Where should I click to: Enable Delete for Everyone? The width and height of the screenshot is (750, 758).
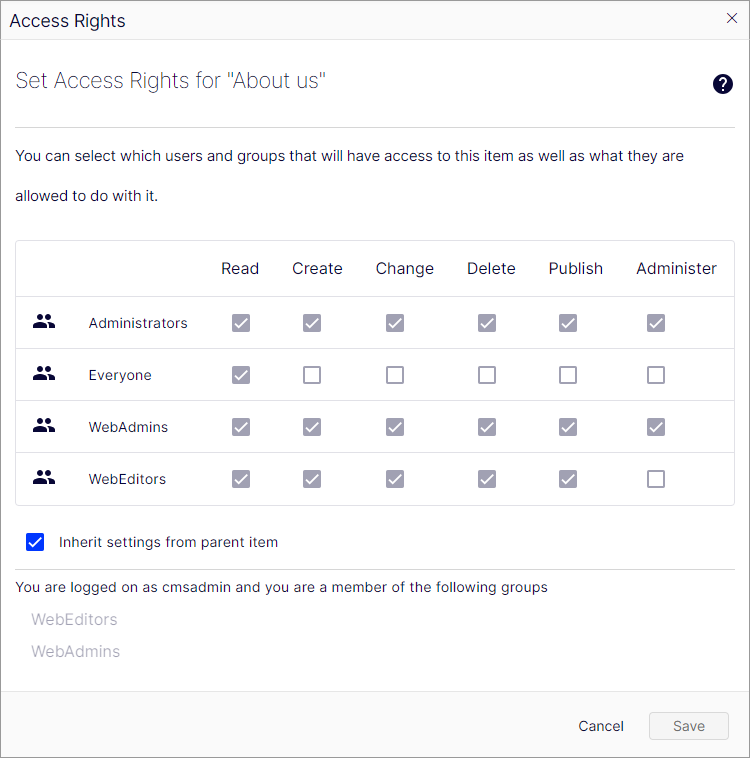[x=487, y=375]
